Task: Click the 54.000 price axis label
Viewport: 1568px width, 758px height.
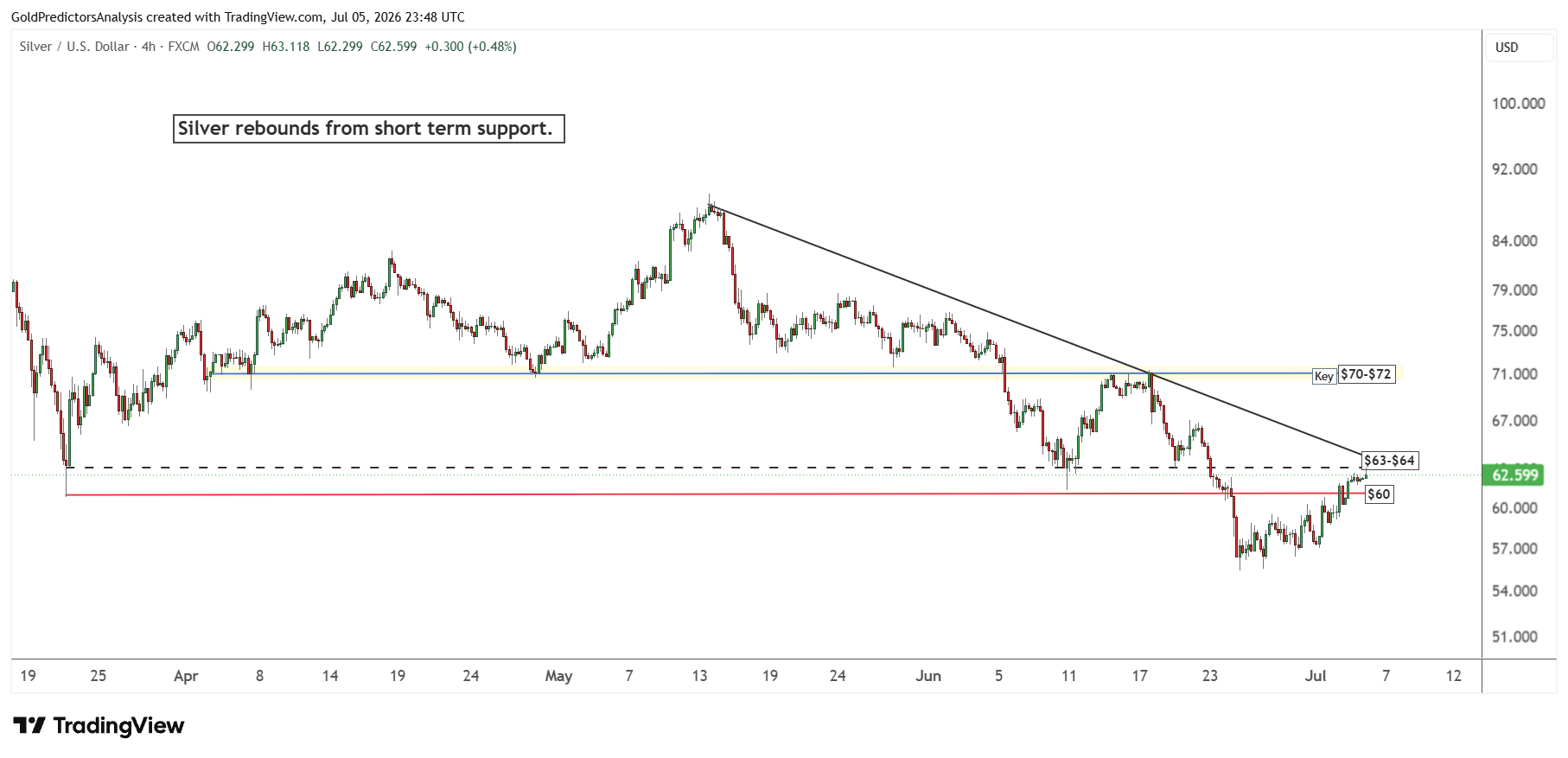Action: 1514,591
